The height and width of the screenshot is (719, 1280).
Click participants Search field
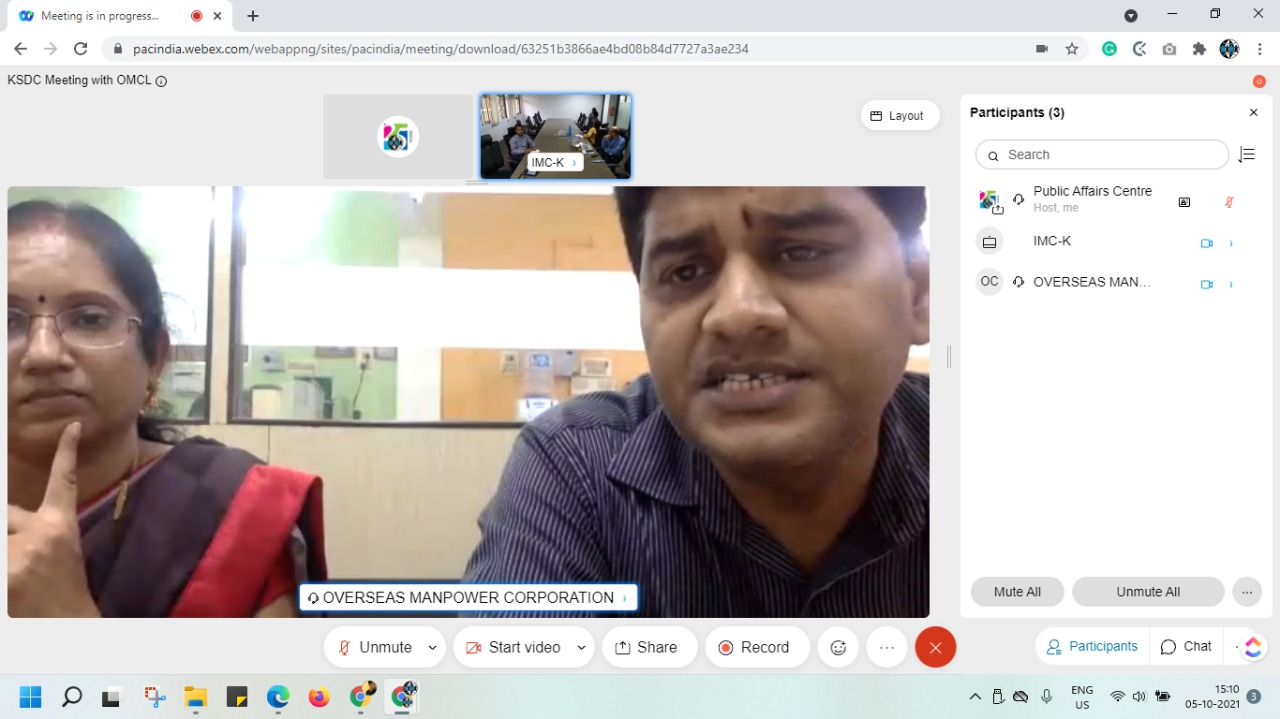point(1102,155)
